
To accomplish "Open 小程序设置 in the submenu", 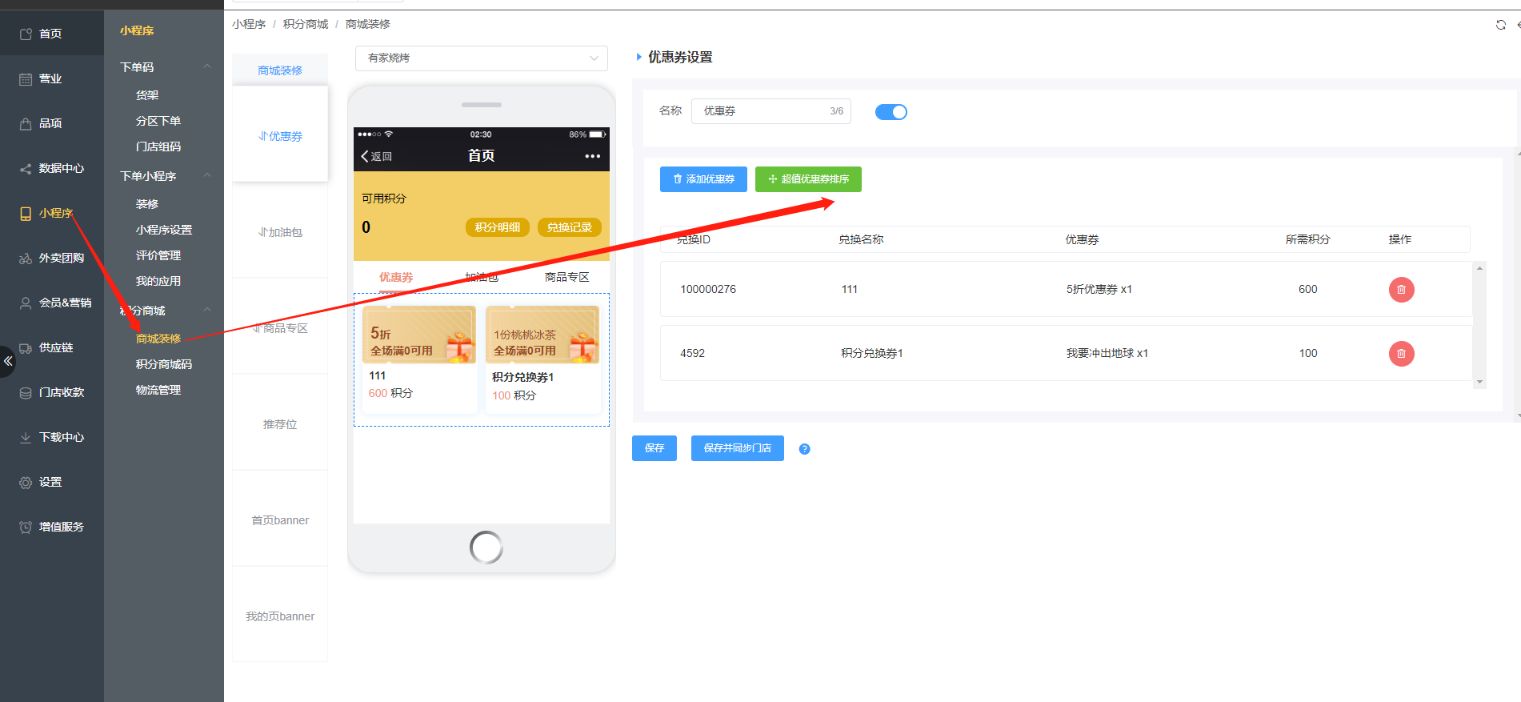I will [x=164, y=230].
